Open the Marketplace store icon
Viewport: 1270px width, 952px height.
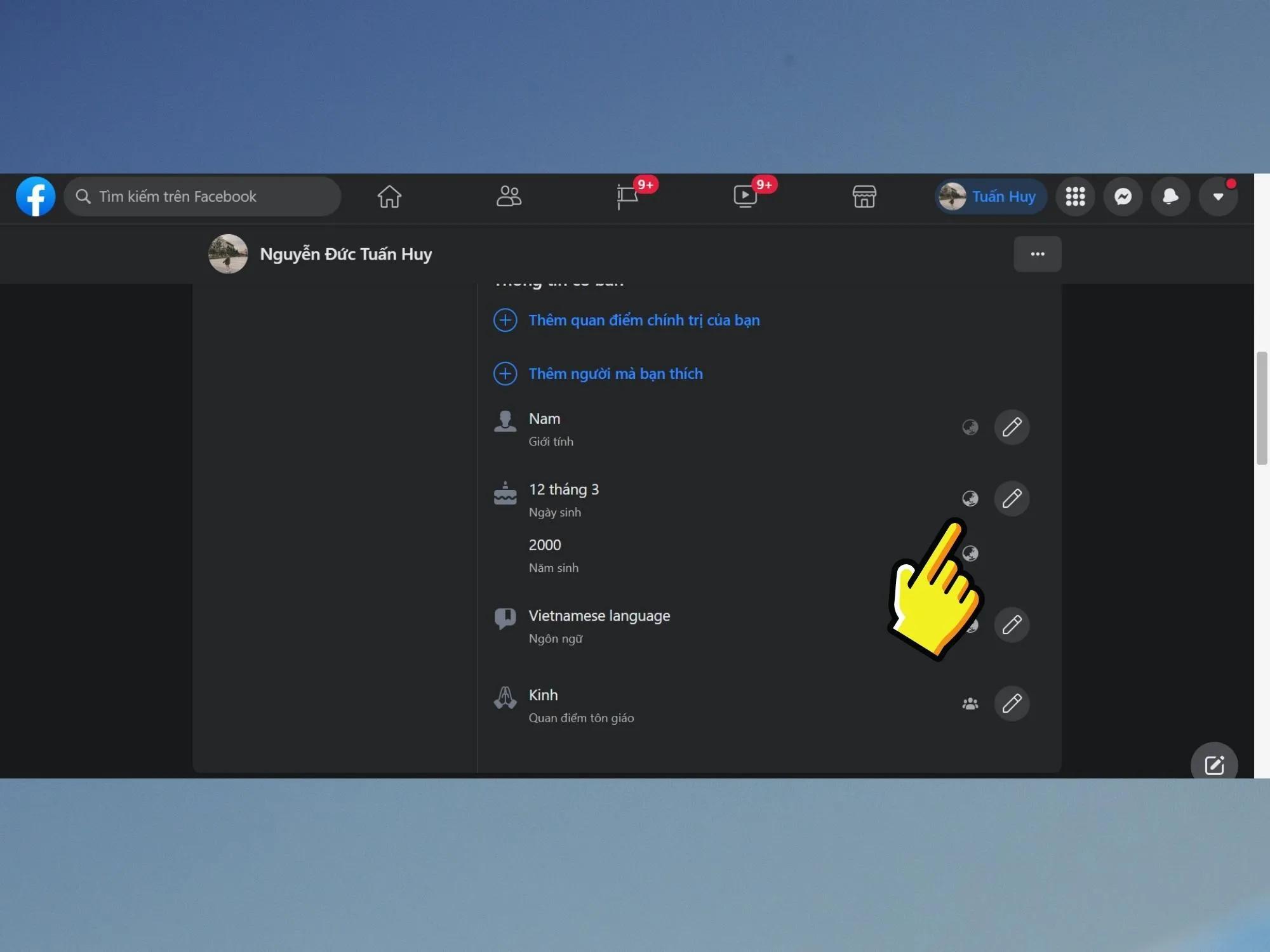(x=864, y=196)
